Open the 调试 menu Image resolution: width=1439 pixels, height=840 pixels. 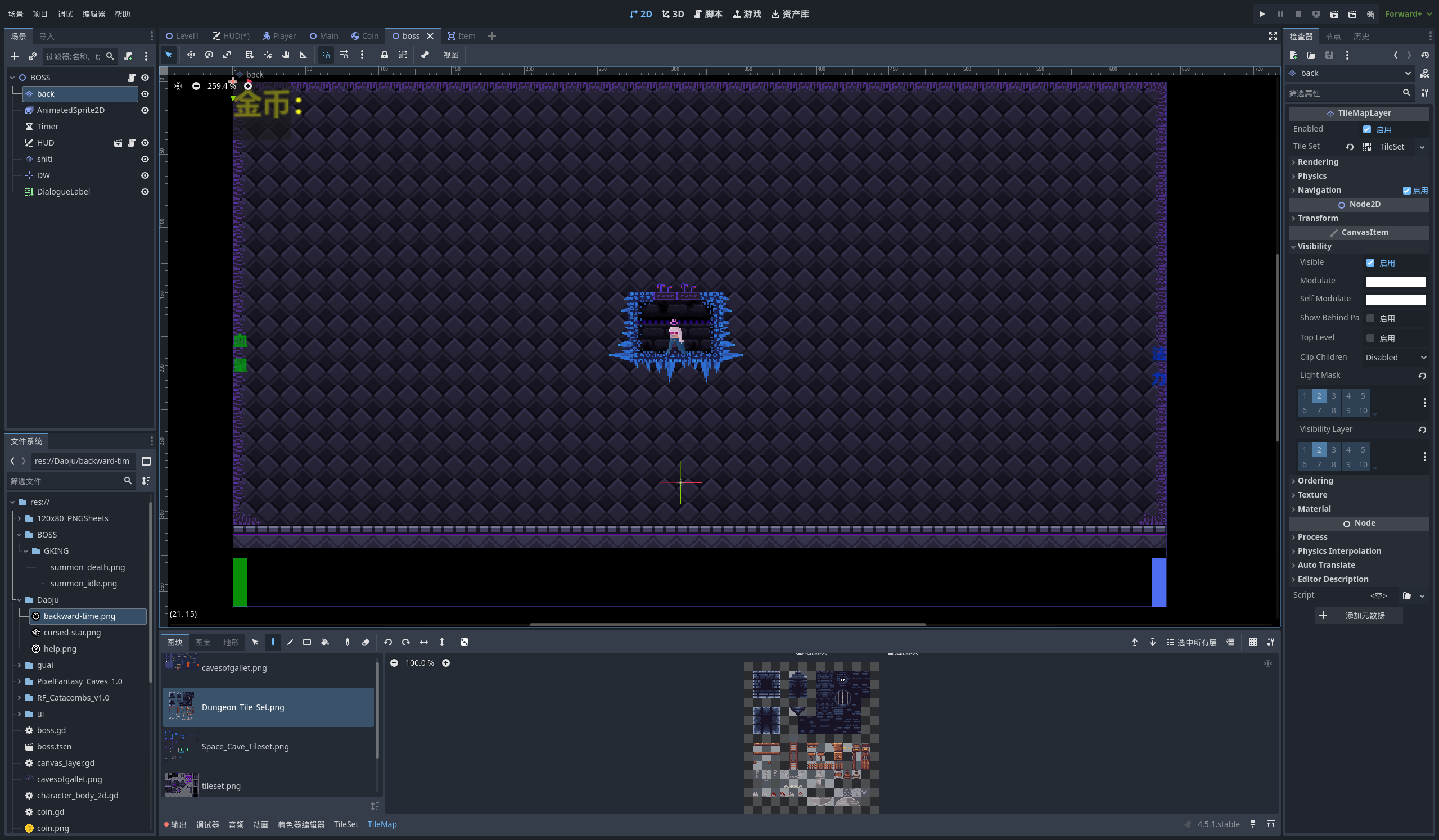point(65,14)
